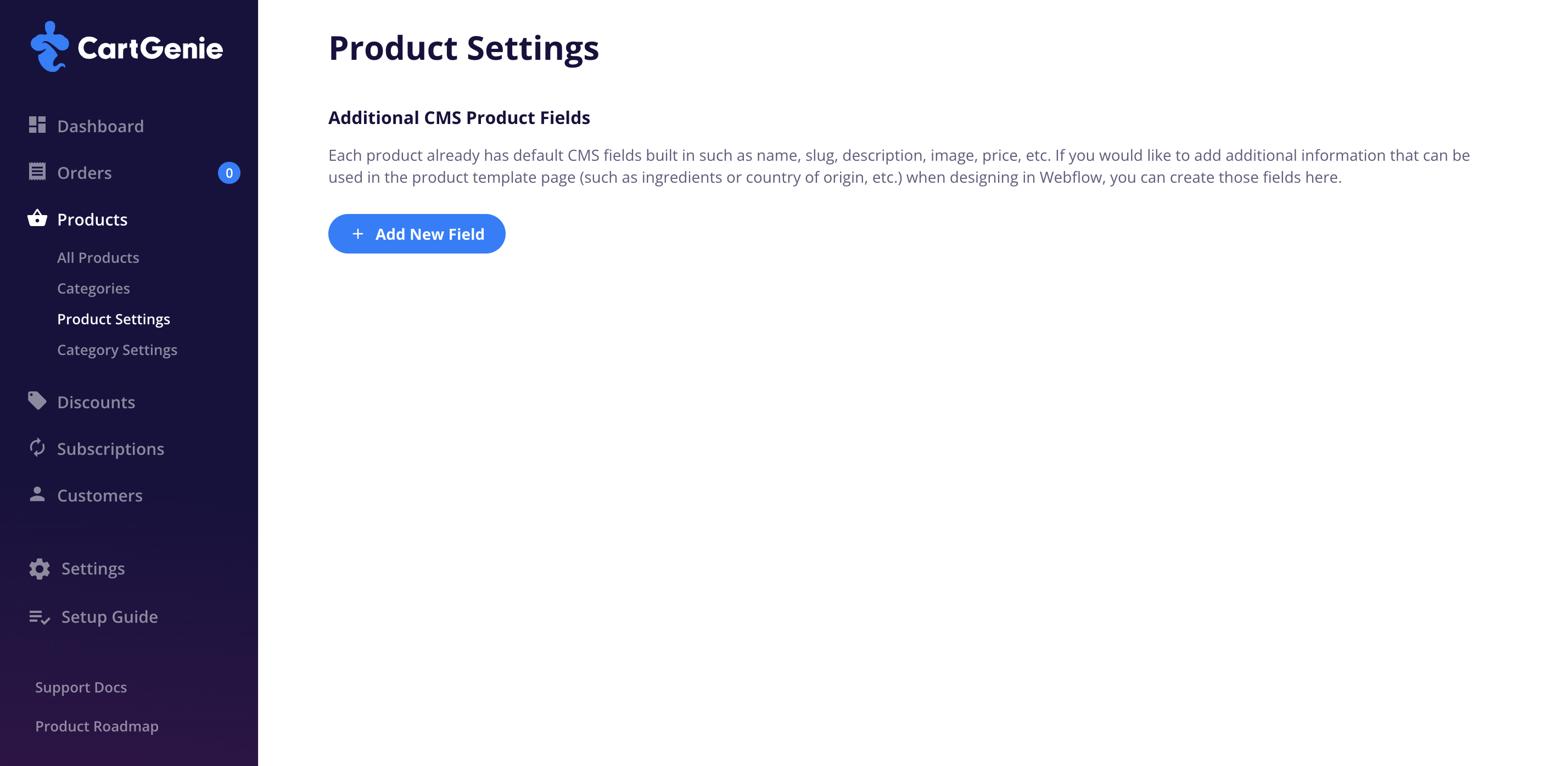Click the Orders receipt icon
1568x766 pixels.
(x=37, y=172)
